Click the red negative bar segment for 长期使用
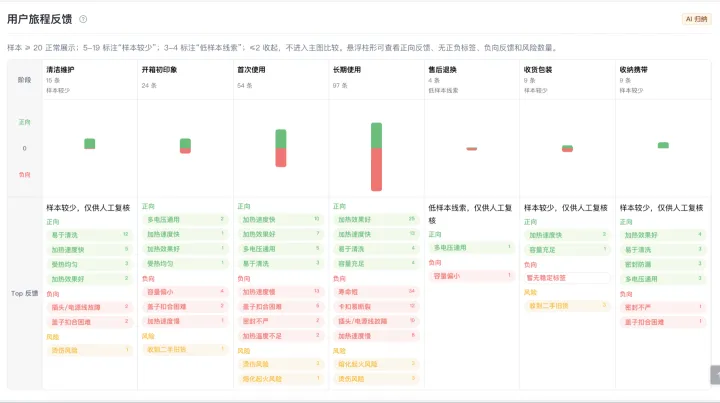Image resolution: width=720 pixels, height=403 pixels. tap(376, 169)
